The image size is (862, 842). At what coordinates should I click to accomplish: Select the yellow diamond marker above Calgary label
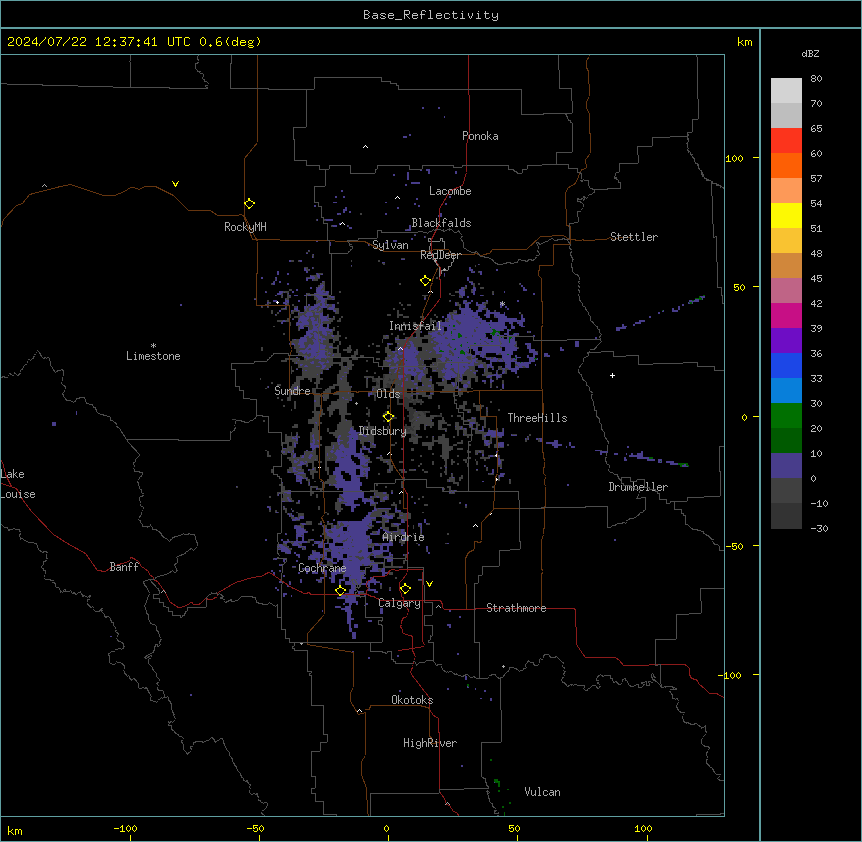405,589
